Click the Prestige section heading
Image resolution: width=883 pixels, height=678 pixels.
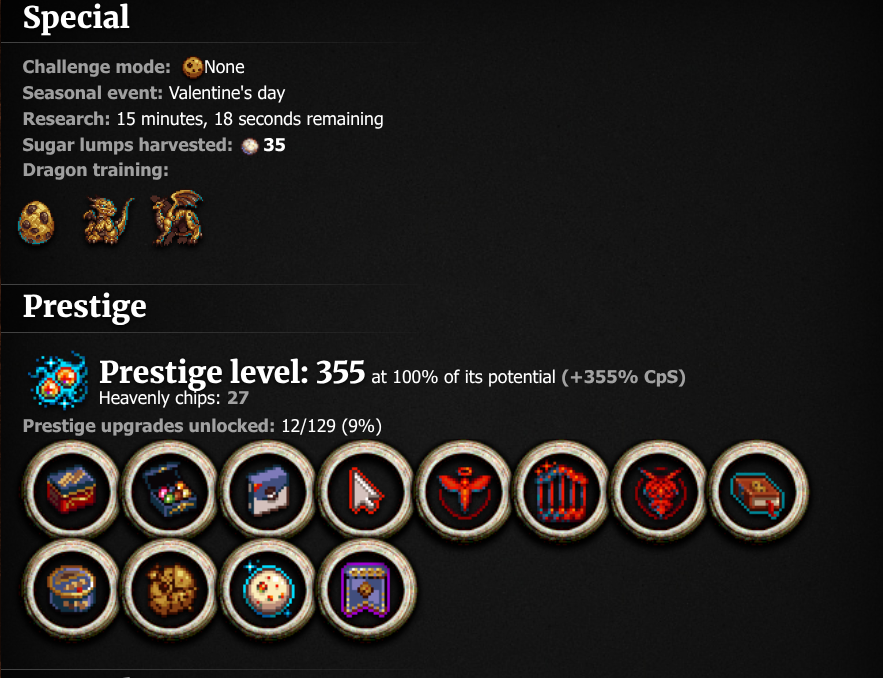[x=84, y=307]
